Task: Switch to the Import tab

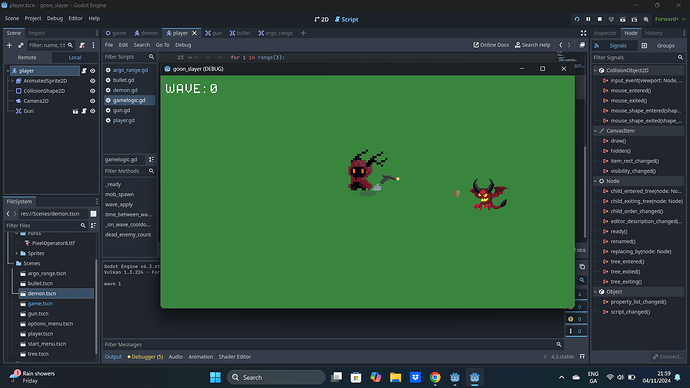Action: coord(37,33)
